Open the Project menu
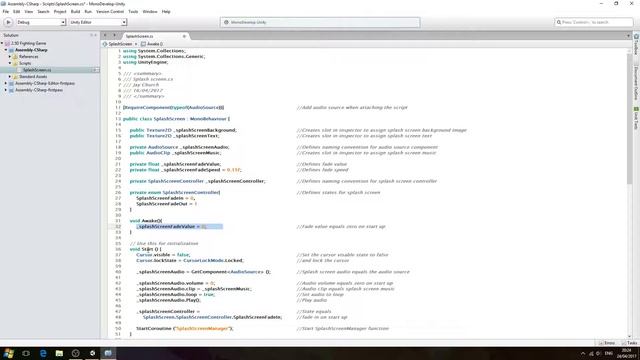This screenshot has width=640, height=360. [60, 12]
